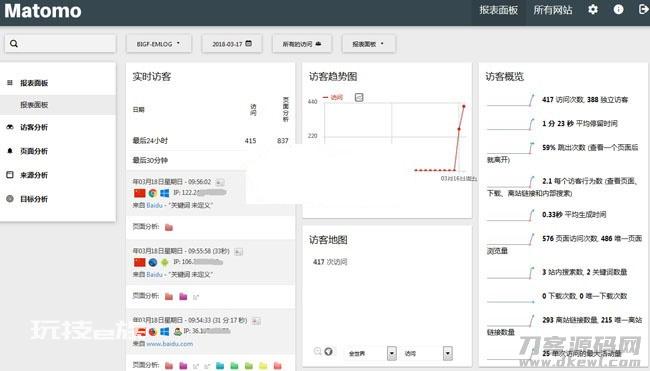
Task: Click the logout icon at top right
Action: point(643,10)
